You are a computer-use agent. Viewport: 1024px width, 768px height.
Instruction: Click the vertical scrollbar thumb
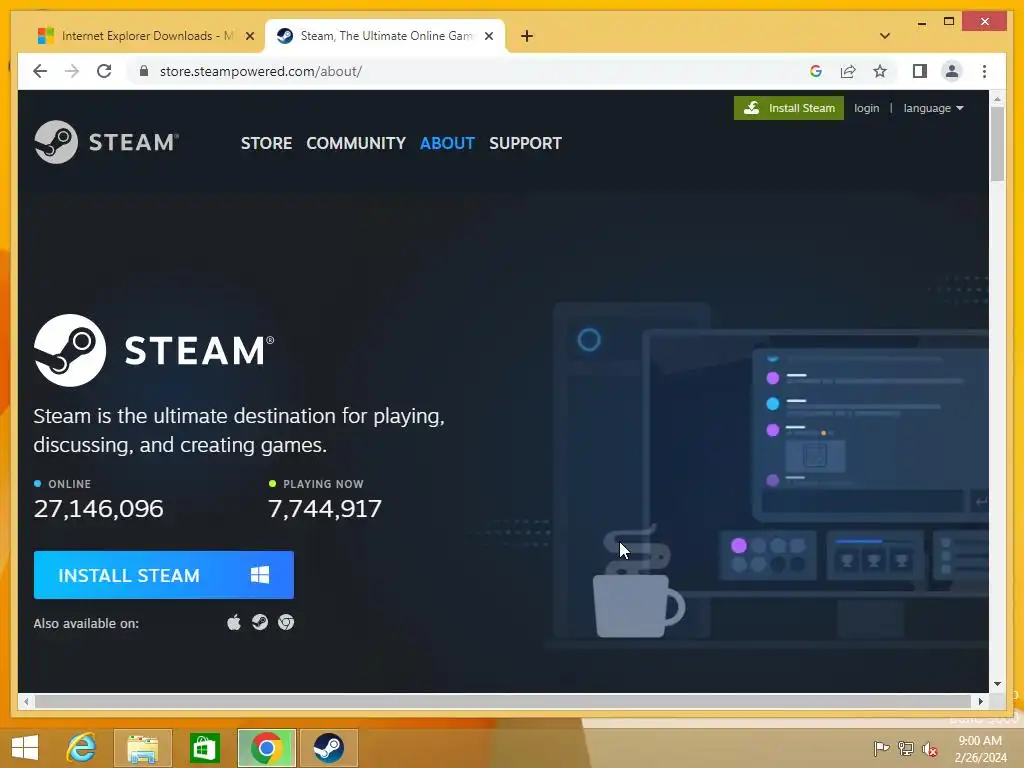(997, 144)
